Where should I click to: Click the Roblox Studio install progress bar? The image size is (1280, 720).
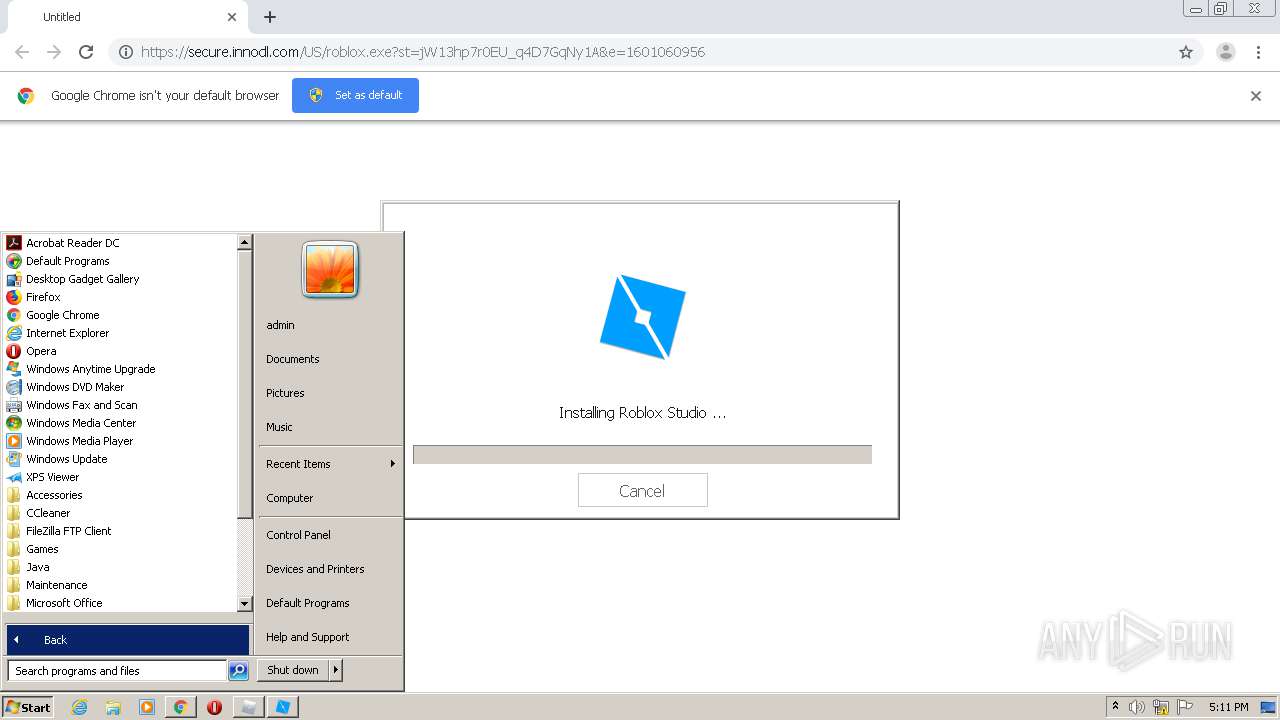click(x=642, y=455)
